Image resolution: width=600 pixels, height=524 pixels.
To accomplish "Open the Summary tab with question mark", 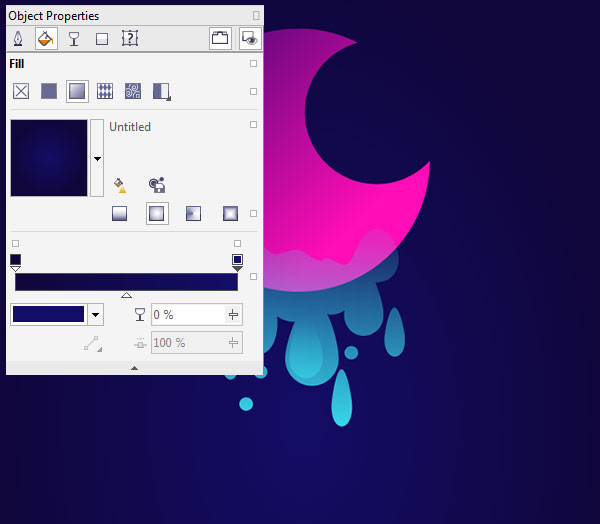I will (x=130, y=38).
